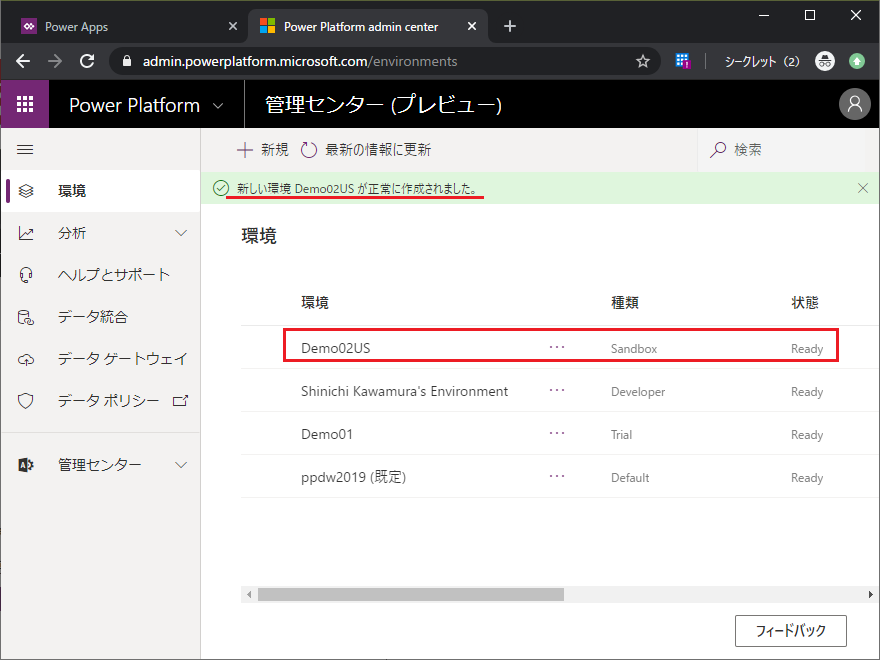
Task: Bookmark this page with star icon
Action: click(x=643, y=61)
